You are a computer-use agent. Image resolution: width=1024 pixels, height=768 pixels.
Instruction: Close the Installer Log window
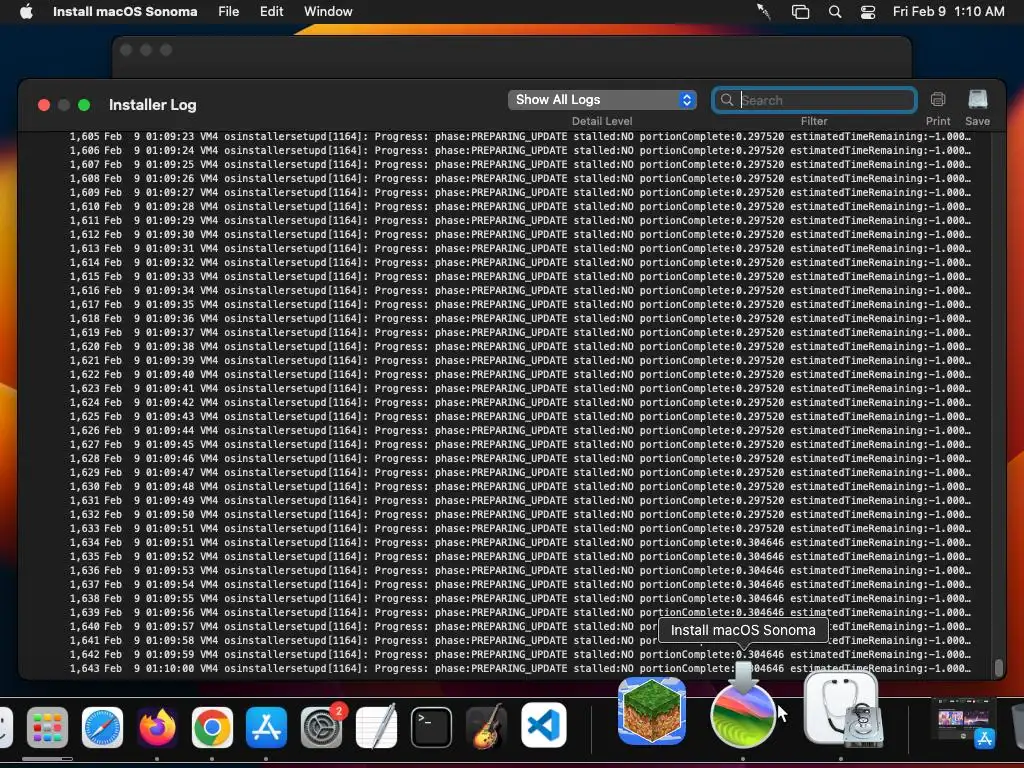[44, 105]
